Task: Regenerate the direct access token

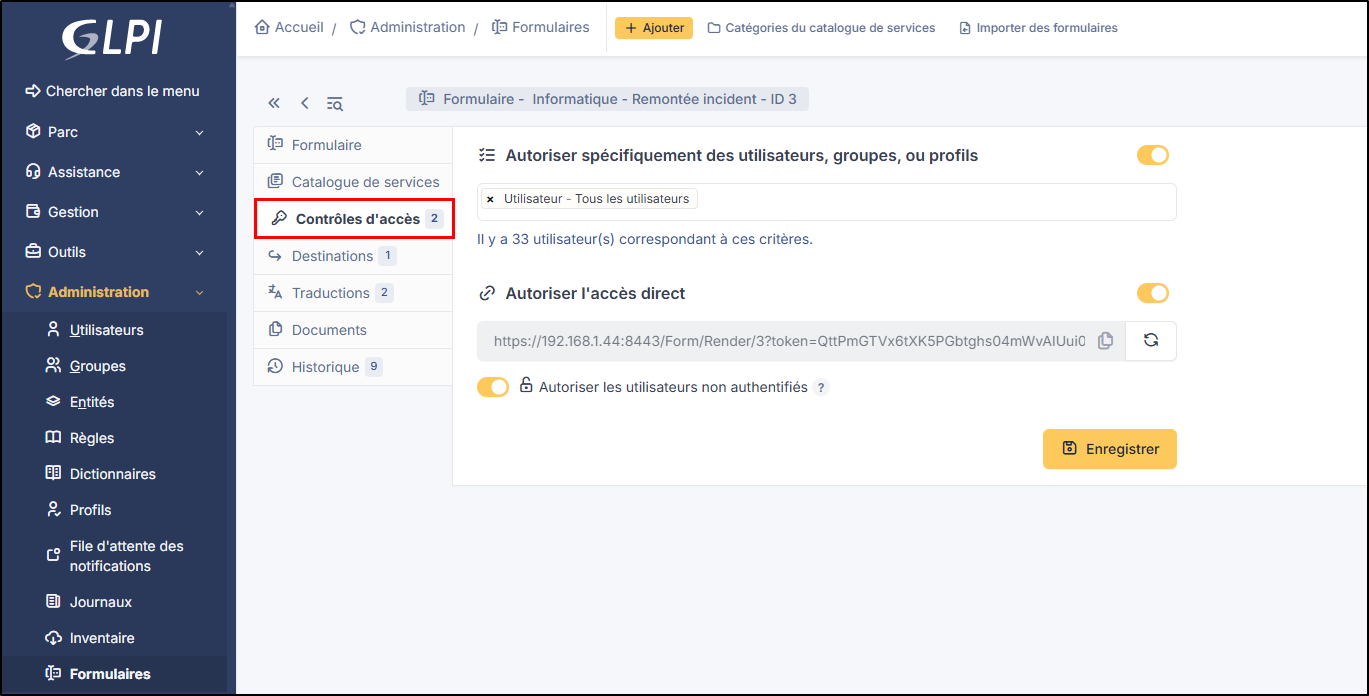Action: pos(1151,340)
